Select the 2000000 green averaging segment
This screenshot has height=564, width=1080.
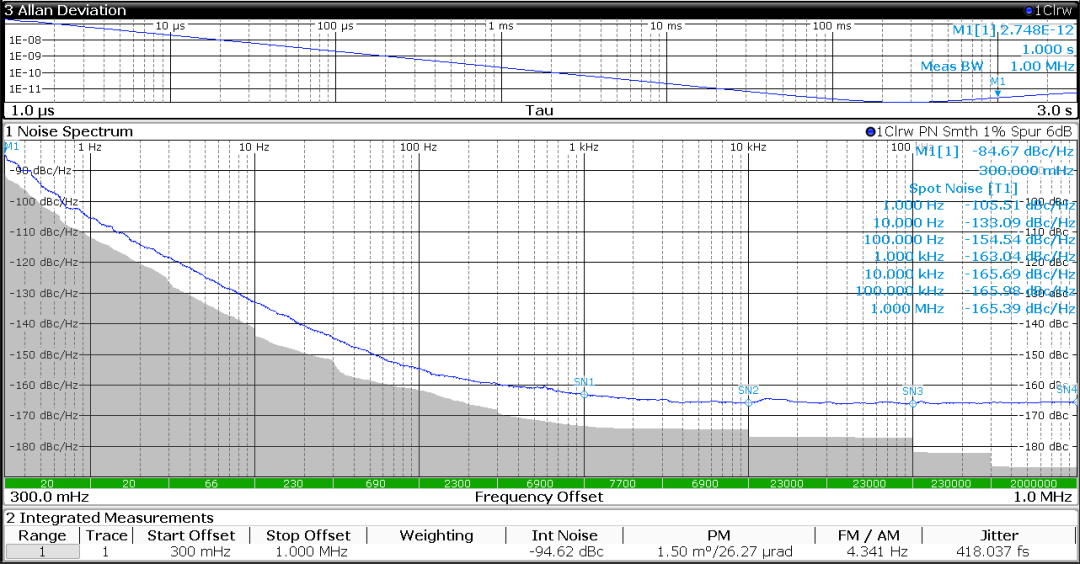tap(1034, 483)
